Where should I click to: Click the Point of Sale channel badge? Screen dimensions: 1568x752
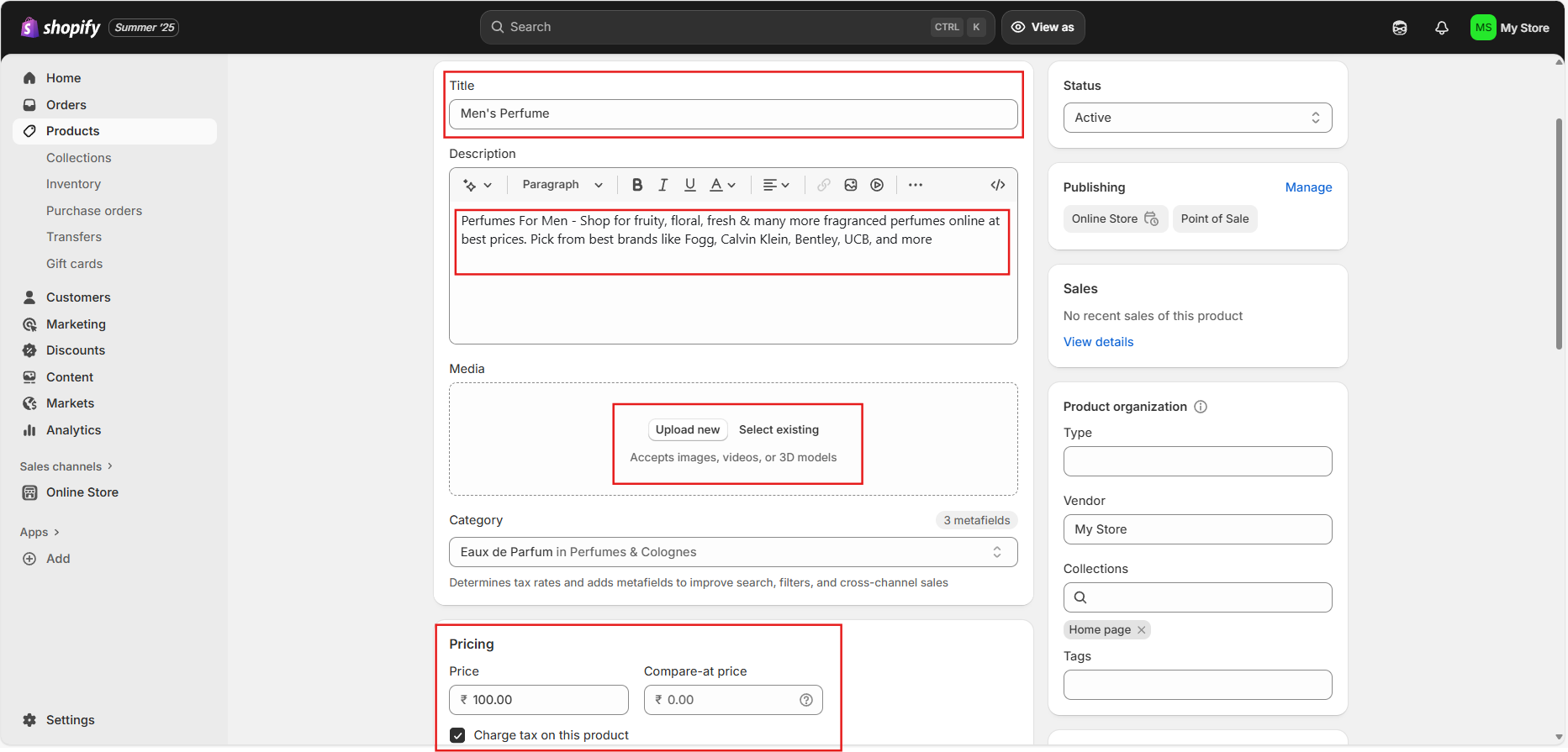pos(1215,218)
